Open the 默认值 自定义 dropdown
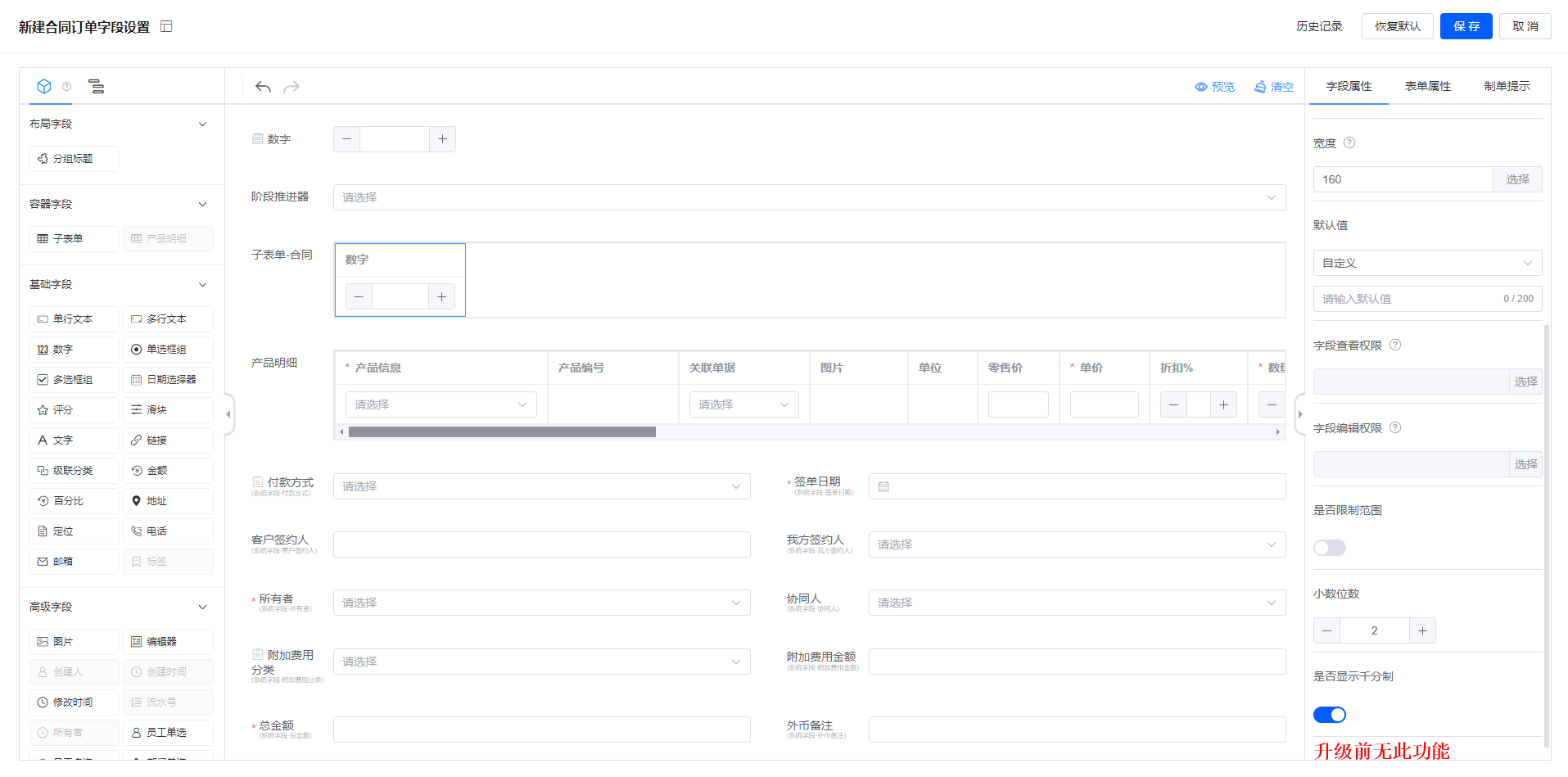1568x777 pixels. click(1426, 263)
